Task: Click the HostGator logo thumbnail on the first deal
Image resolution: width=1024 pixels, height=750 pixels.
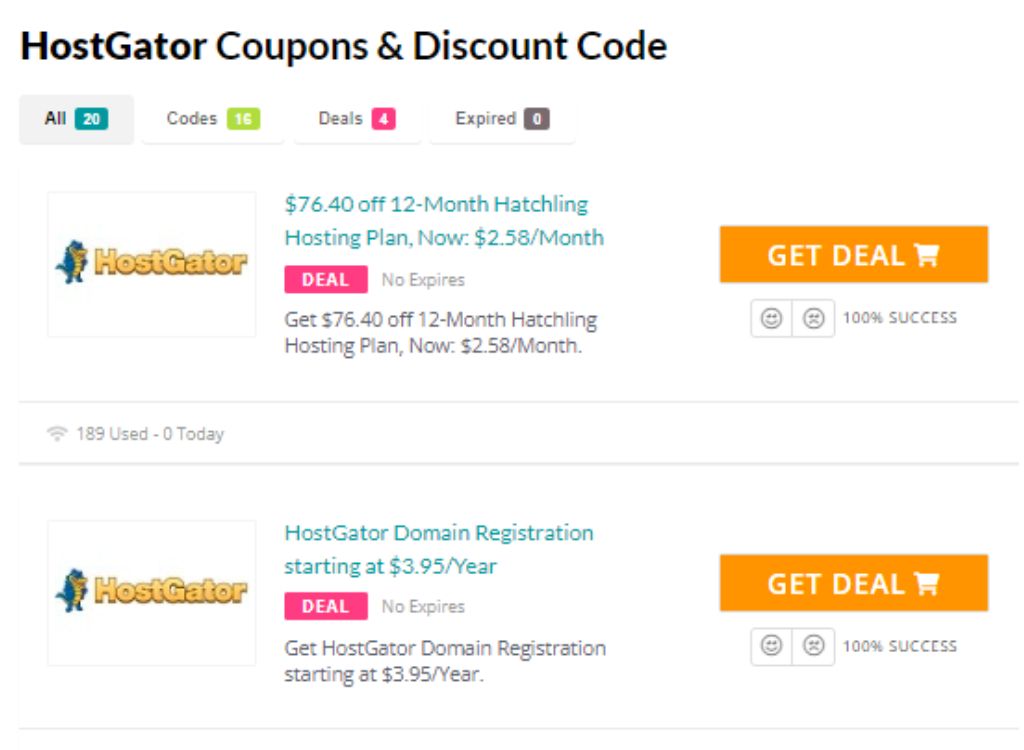Action: [151, 263]
